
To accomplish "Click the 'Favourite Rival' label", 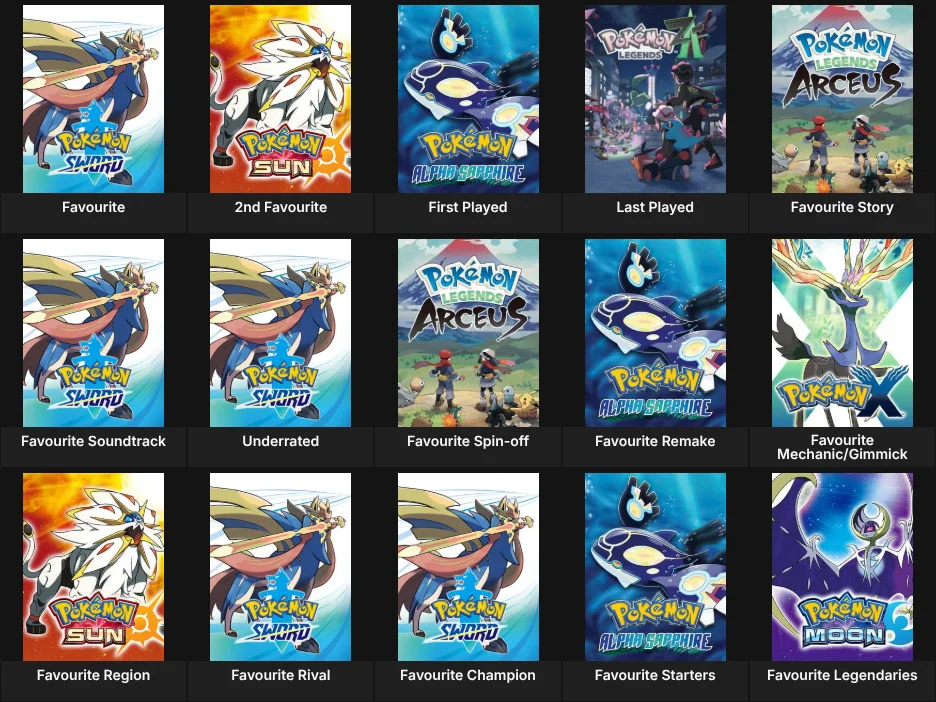I will click(281, 675).
